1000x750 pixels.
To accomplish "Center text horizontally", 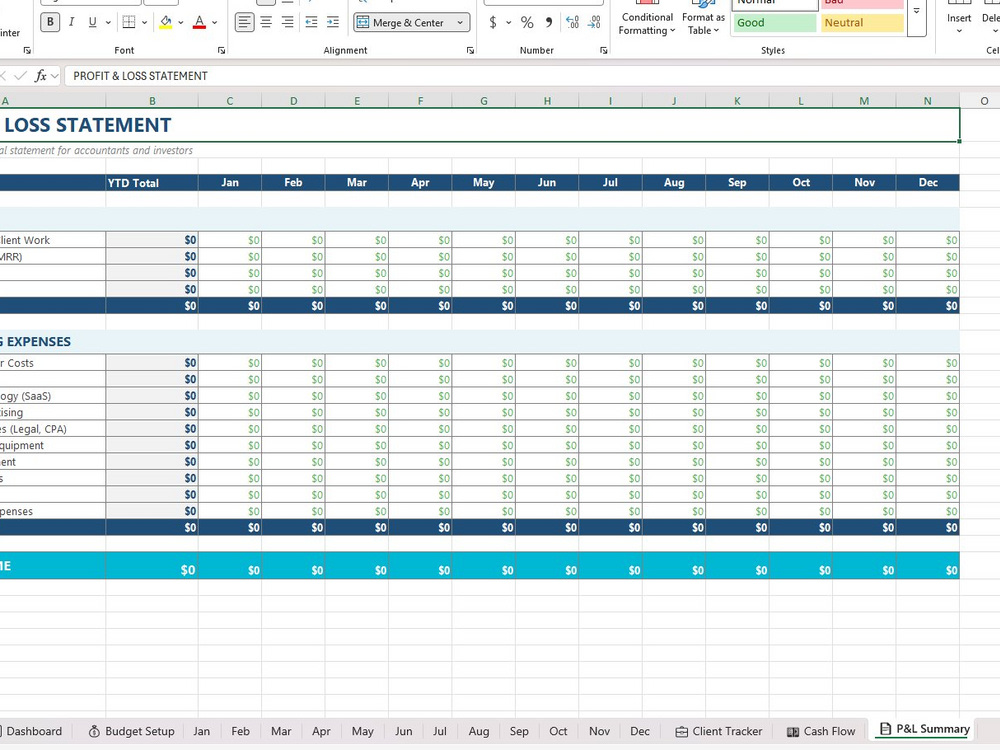I will 266,22.
